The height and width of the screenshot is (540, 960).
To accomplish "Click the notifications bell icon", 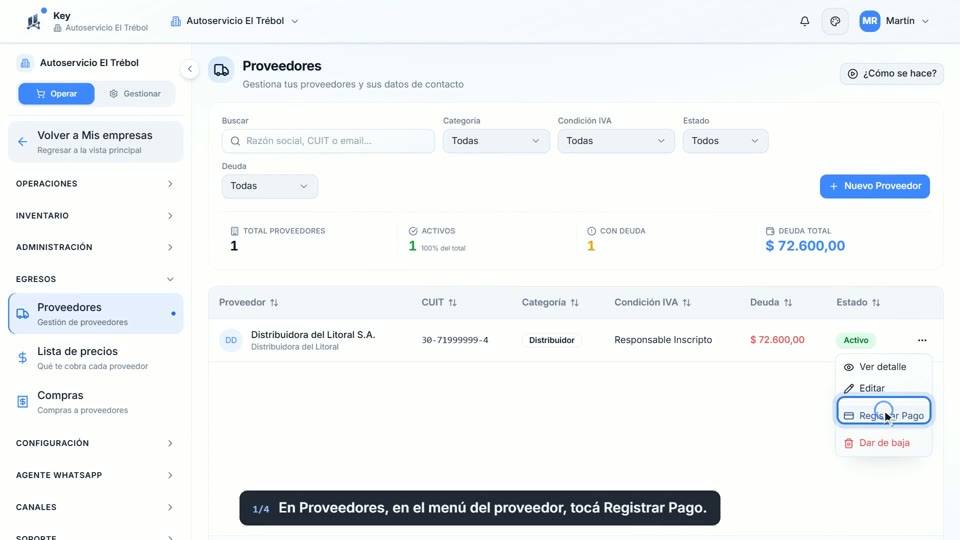I will coord(804,21).
